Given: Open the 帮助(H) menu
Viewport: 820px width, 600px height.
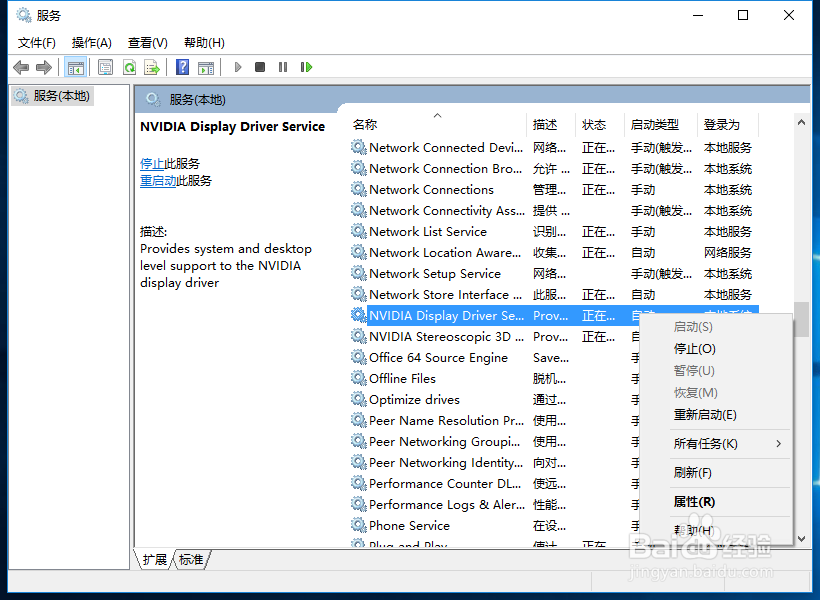Looking at the screenshot, I should tap(204, 43).
